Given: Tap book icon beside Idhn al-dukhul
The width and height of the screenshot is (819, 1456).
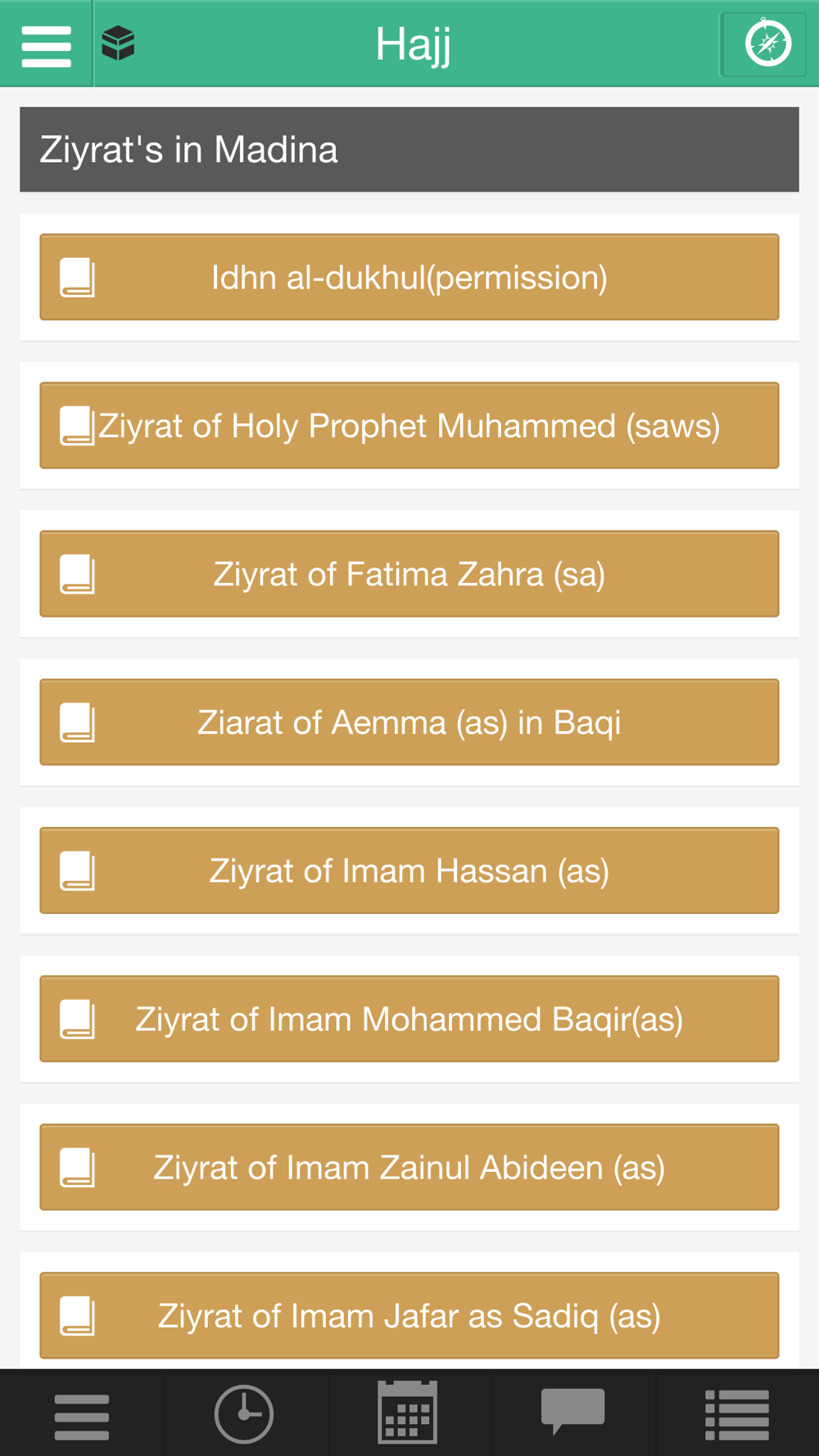Looking at the screenshot, I should pyautogui.click(x=78, y=278).
